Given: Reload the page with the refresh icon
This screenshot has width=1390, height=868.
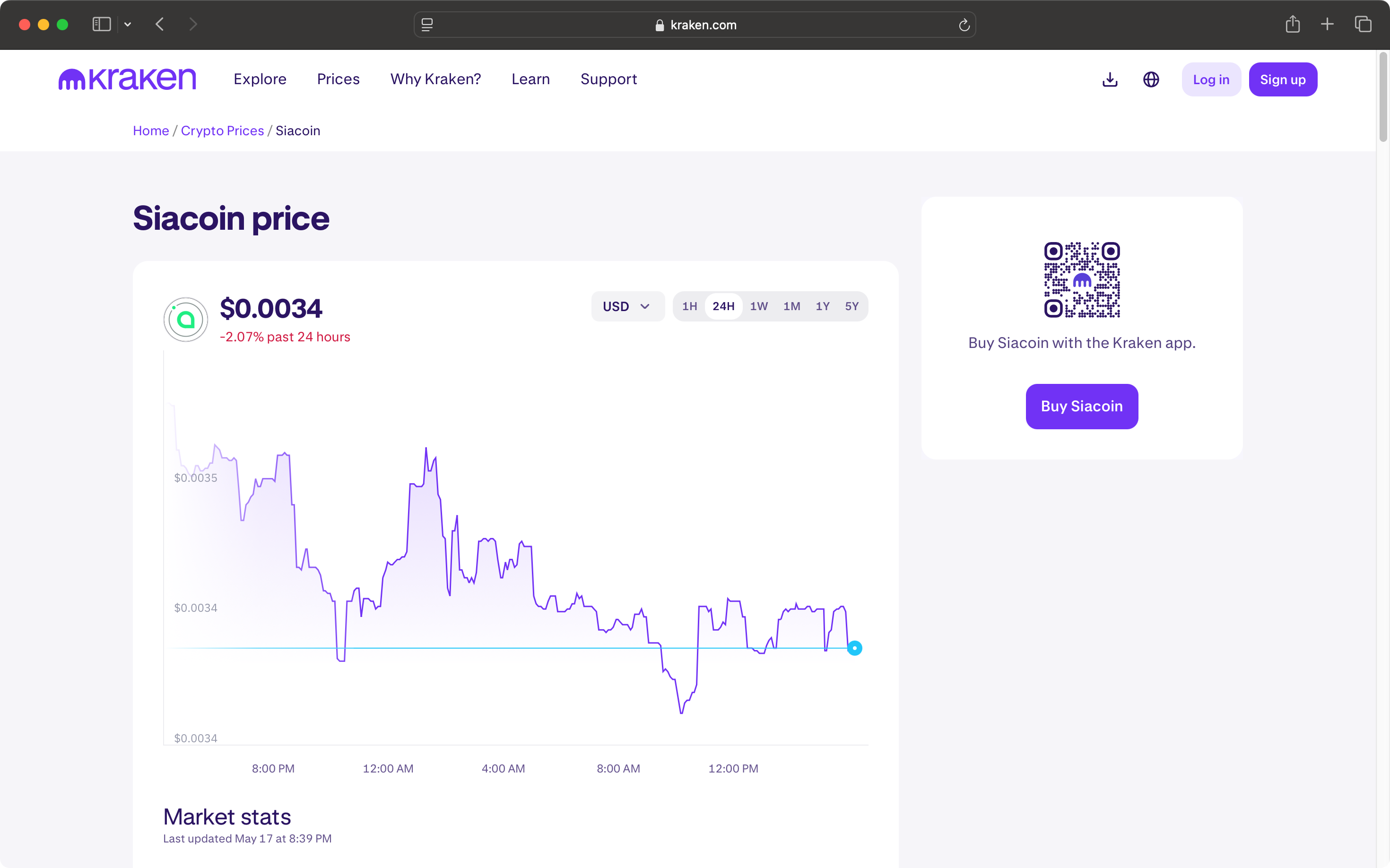Looking at the screenshot, I should (964, 25).
